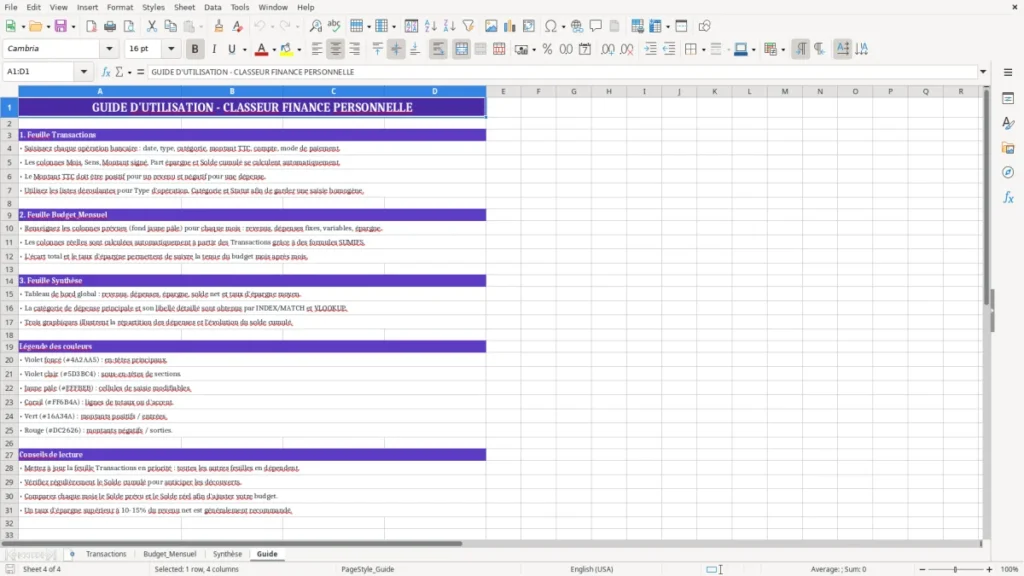
Task: Insert a special character
Action: click(551, 26)
